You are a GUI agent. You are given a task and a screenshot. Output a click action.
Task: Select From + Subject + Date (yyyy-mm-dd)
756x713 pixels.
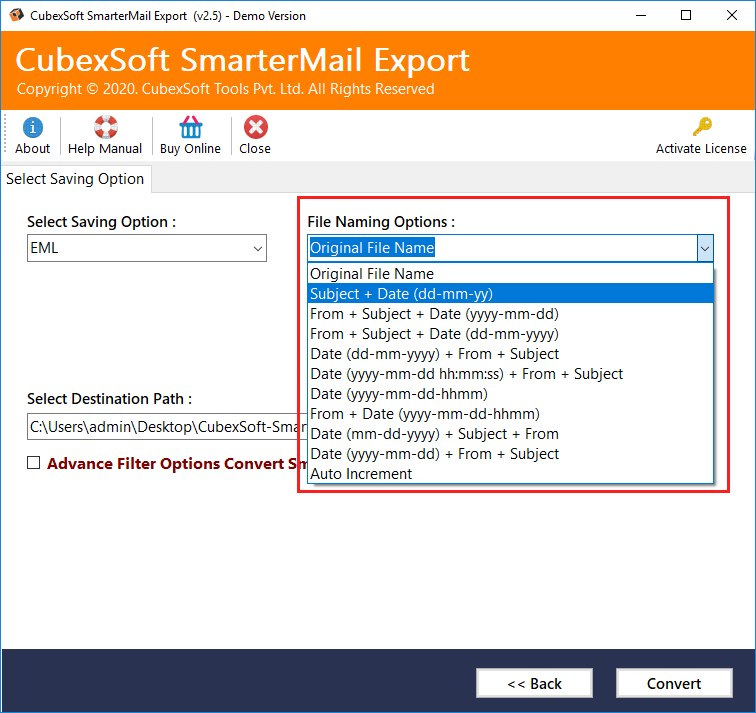pyautogui.click(x=510, y=314)
